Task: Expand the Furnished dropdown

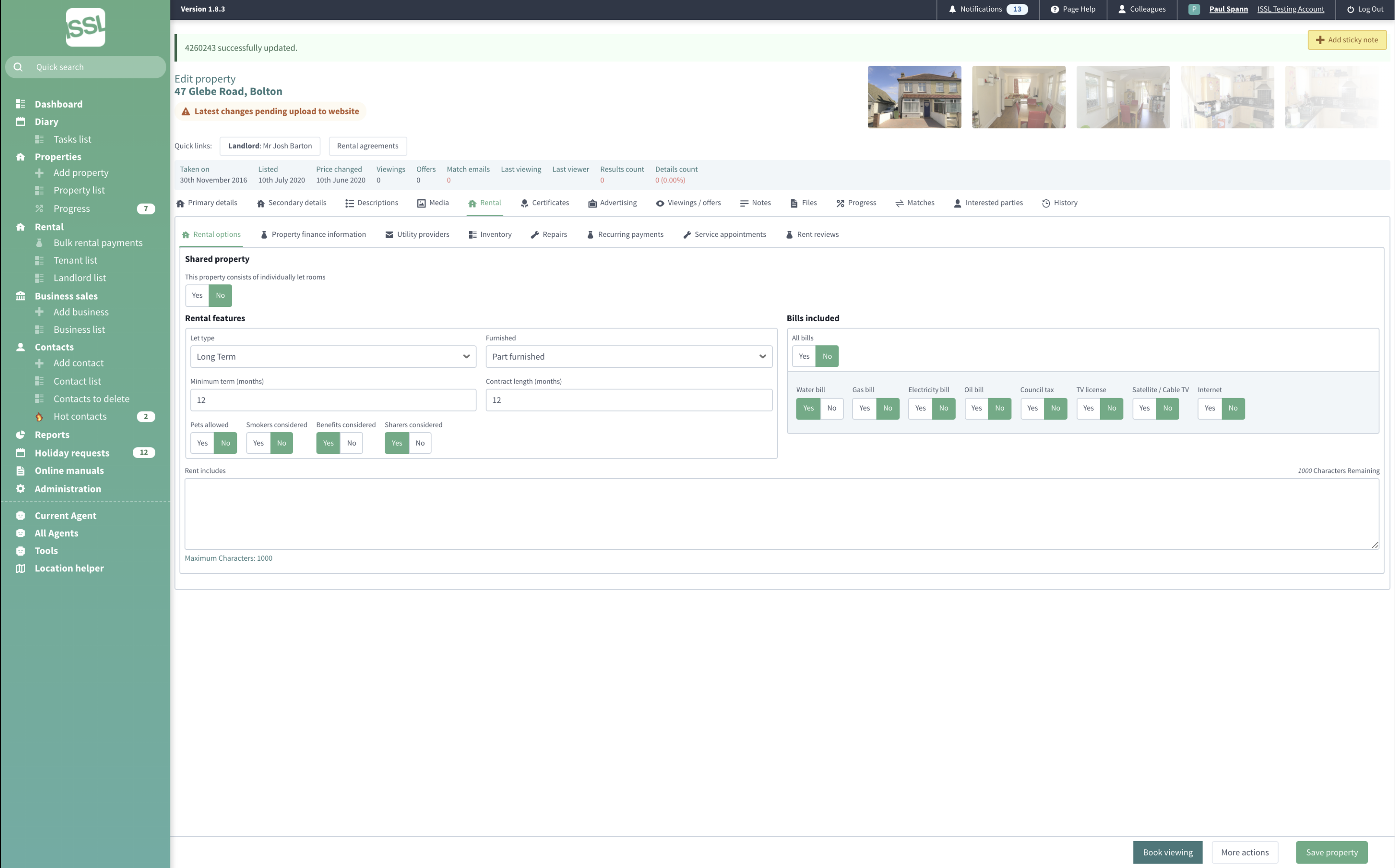Action: click(628, 357)
